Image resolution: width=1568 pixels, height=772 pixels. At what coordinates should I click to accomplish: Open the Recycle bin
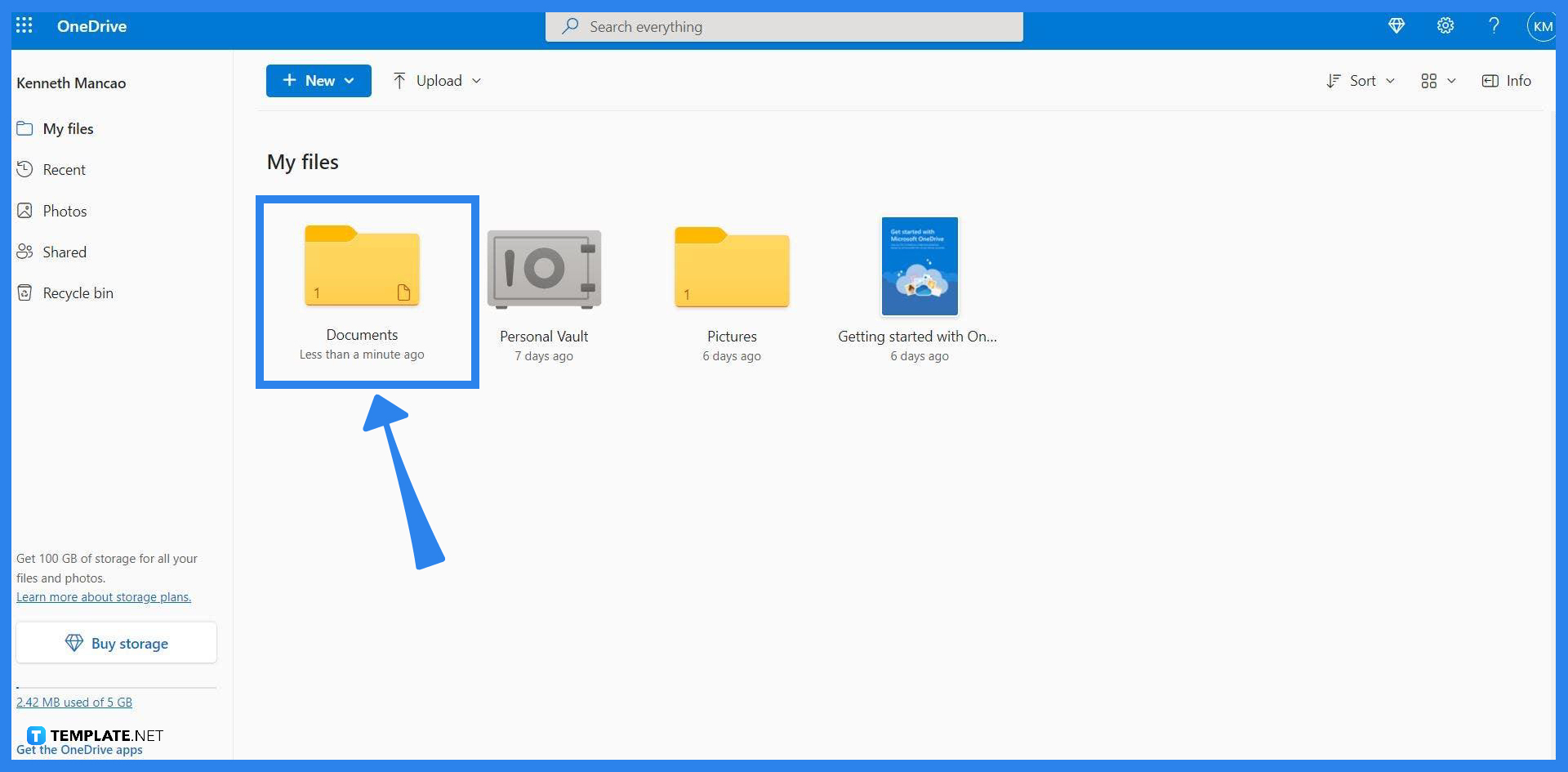[77, 292]
